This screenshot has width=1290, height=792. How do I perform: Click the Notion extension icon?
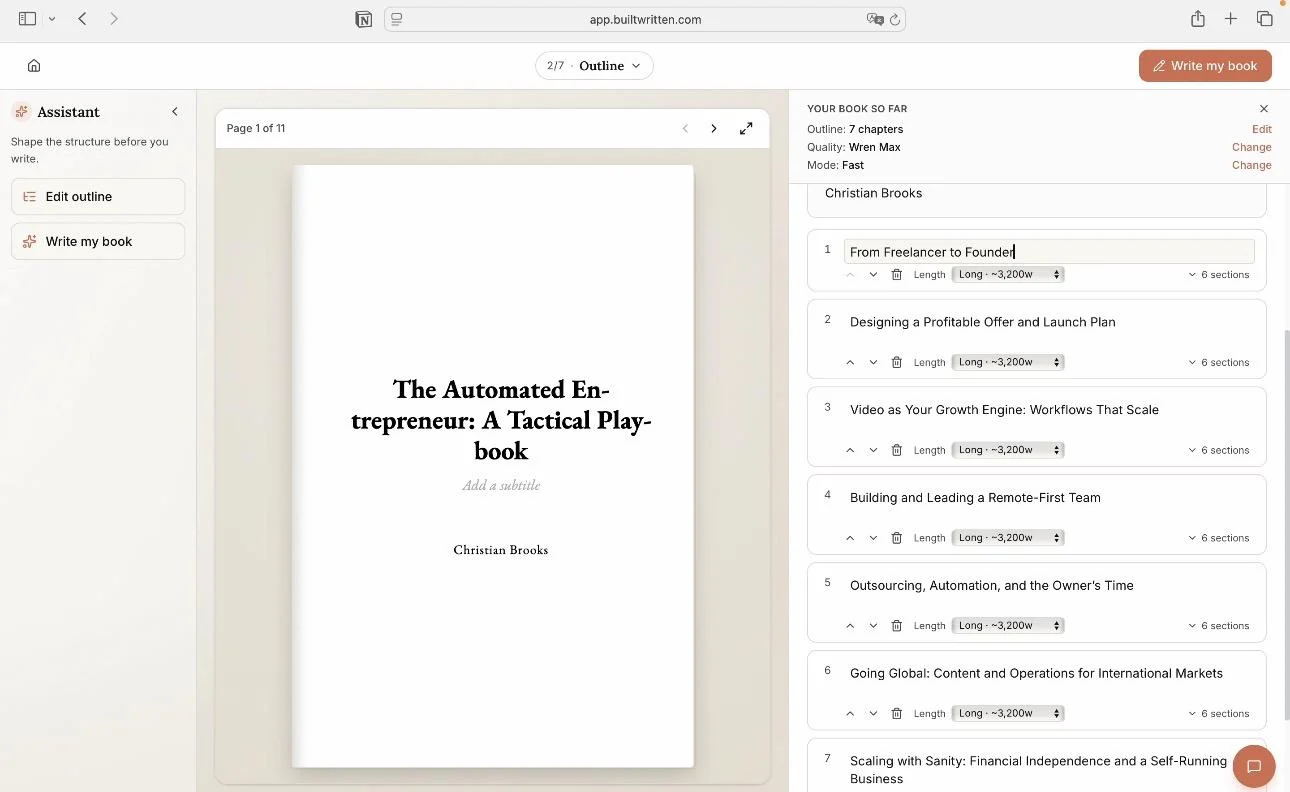[364, 19]
